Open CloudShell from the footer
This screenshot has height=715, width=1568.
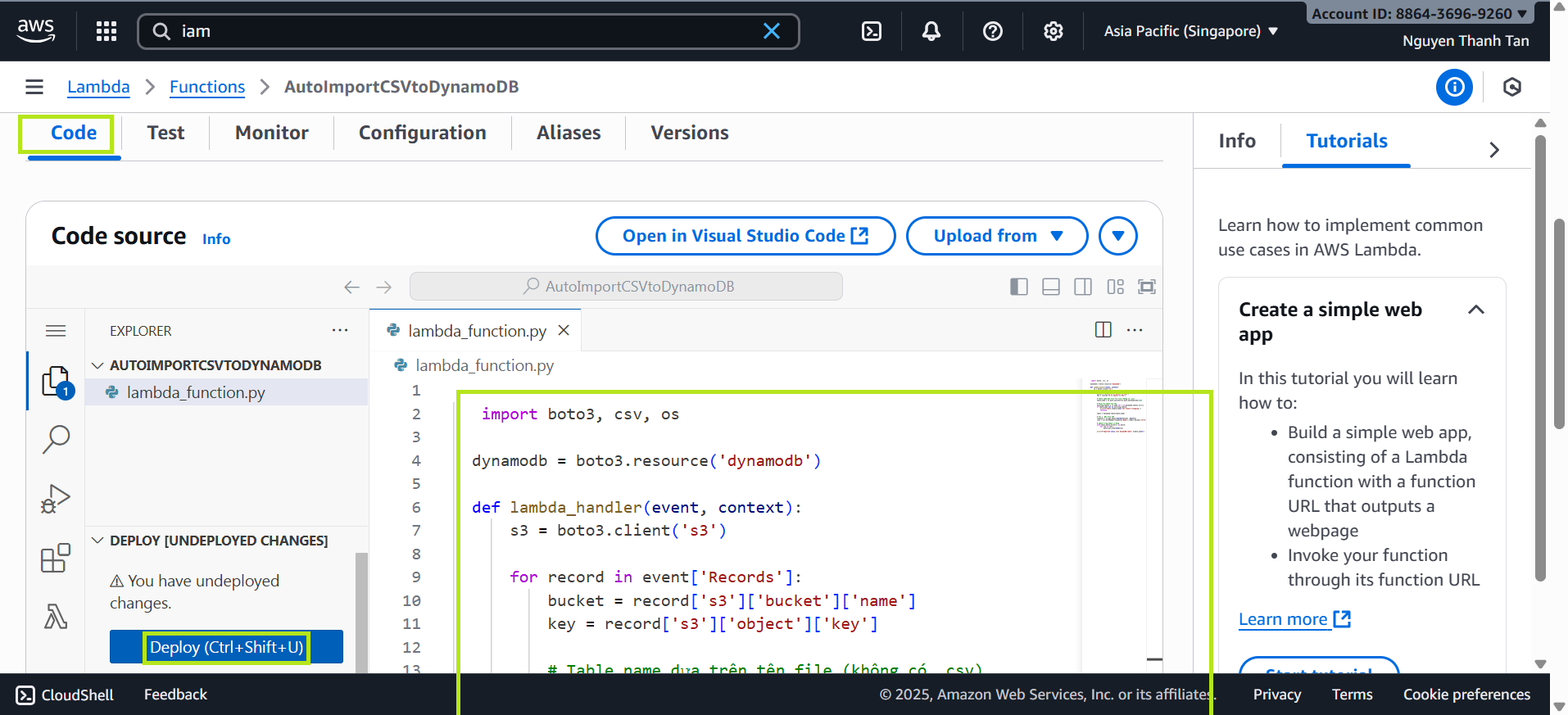click(66, 695)
